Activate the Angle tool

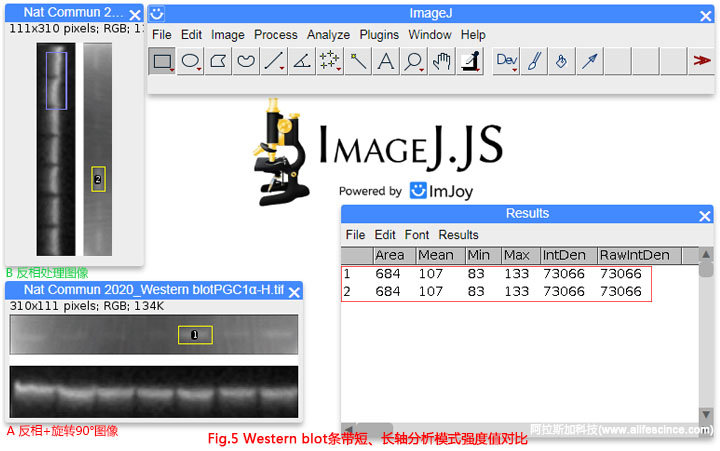301,62
